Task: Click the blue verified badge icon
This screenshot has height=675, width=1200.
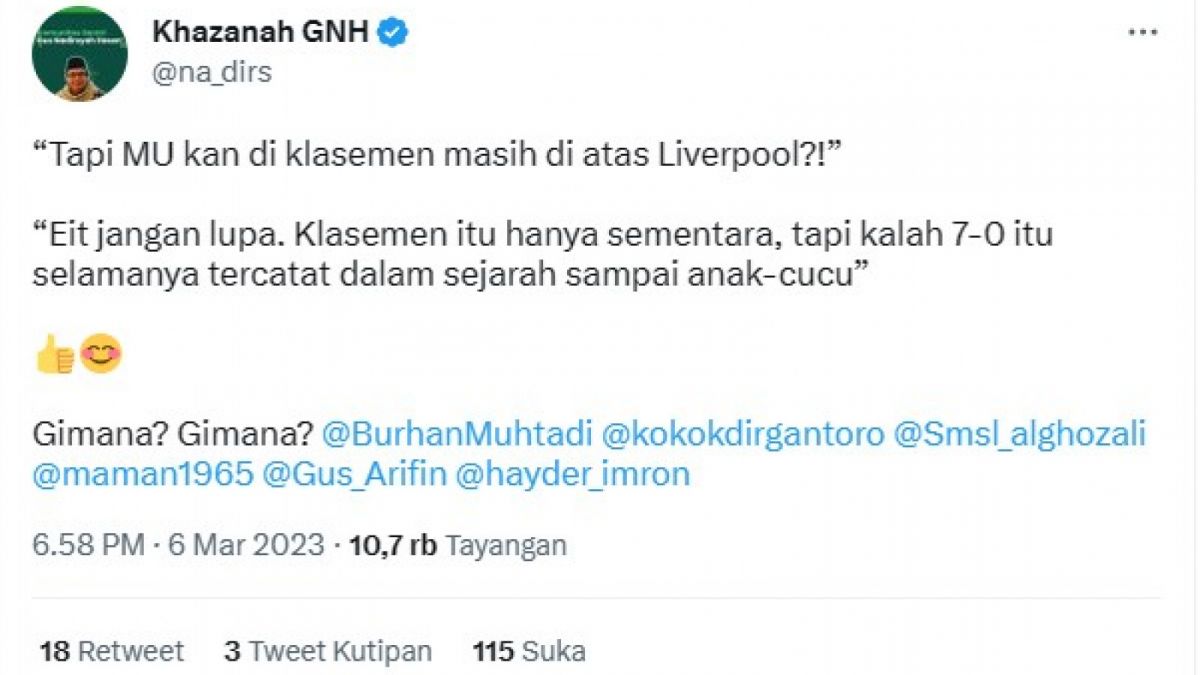Action: coord(393,32)
